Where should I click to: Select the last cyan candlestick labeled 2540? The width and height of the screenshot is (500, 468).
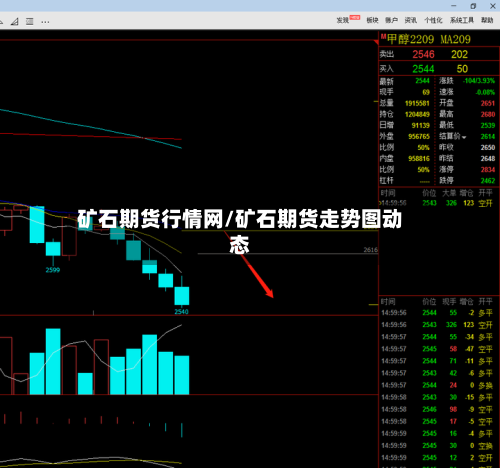click(x=182, y=296)
